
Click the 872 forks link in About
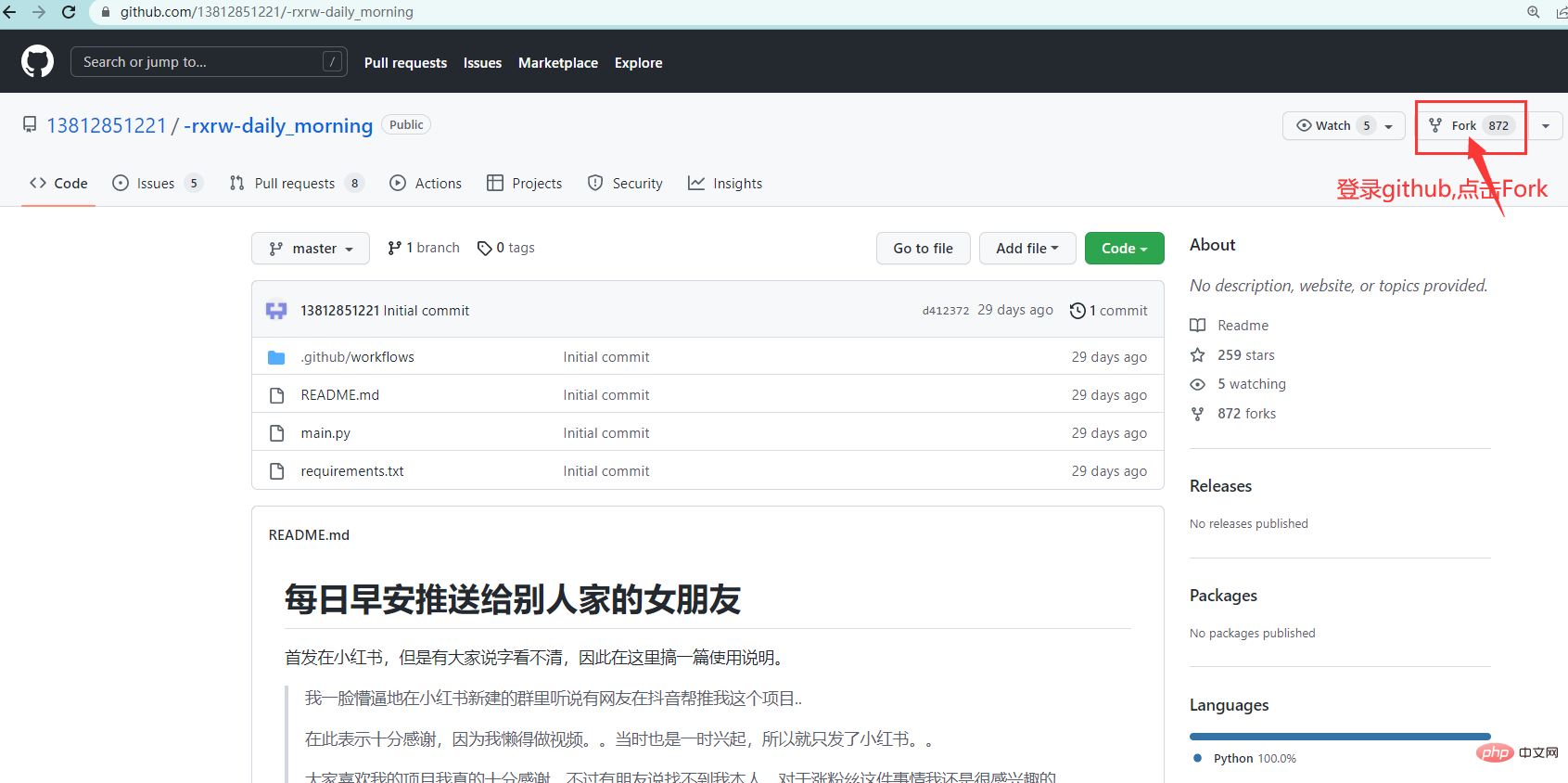click(1246, 414)
